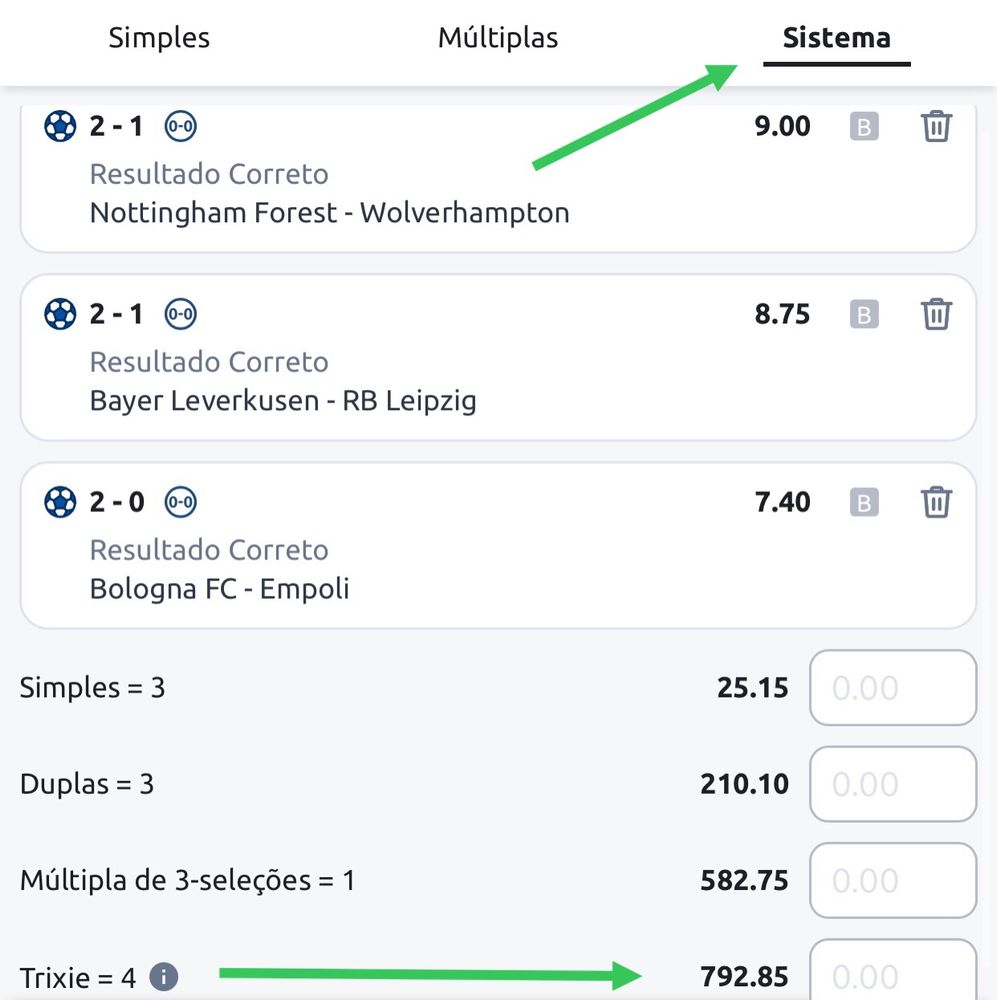Viewport: 997px width, 1000px height.
Task: Click the Trixie info icon
Action: 164,977
